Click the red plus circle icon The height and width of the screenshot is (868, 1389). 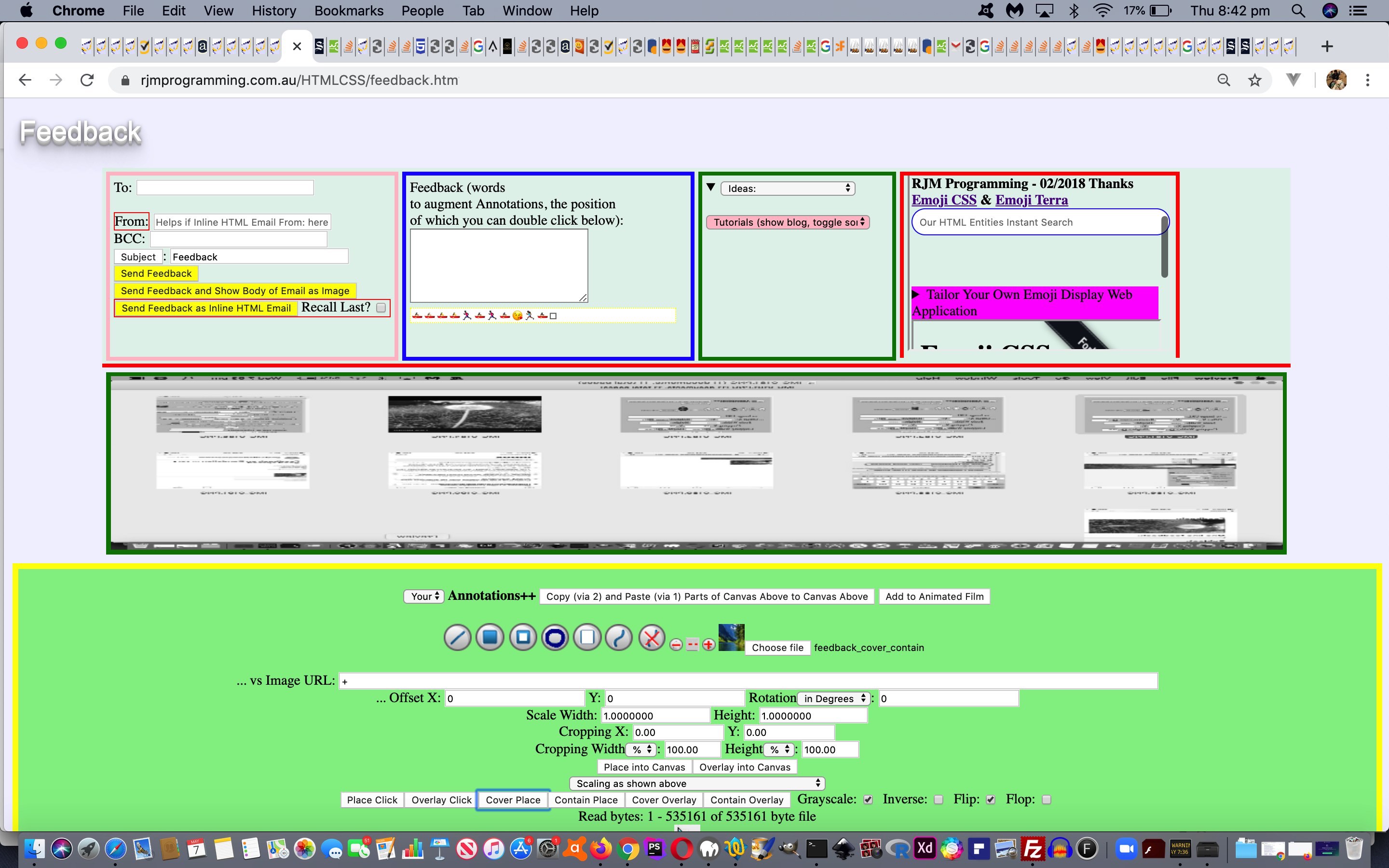point(708,645)
